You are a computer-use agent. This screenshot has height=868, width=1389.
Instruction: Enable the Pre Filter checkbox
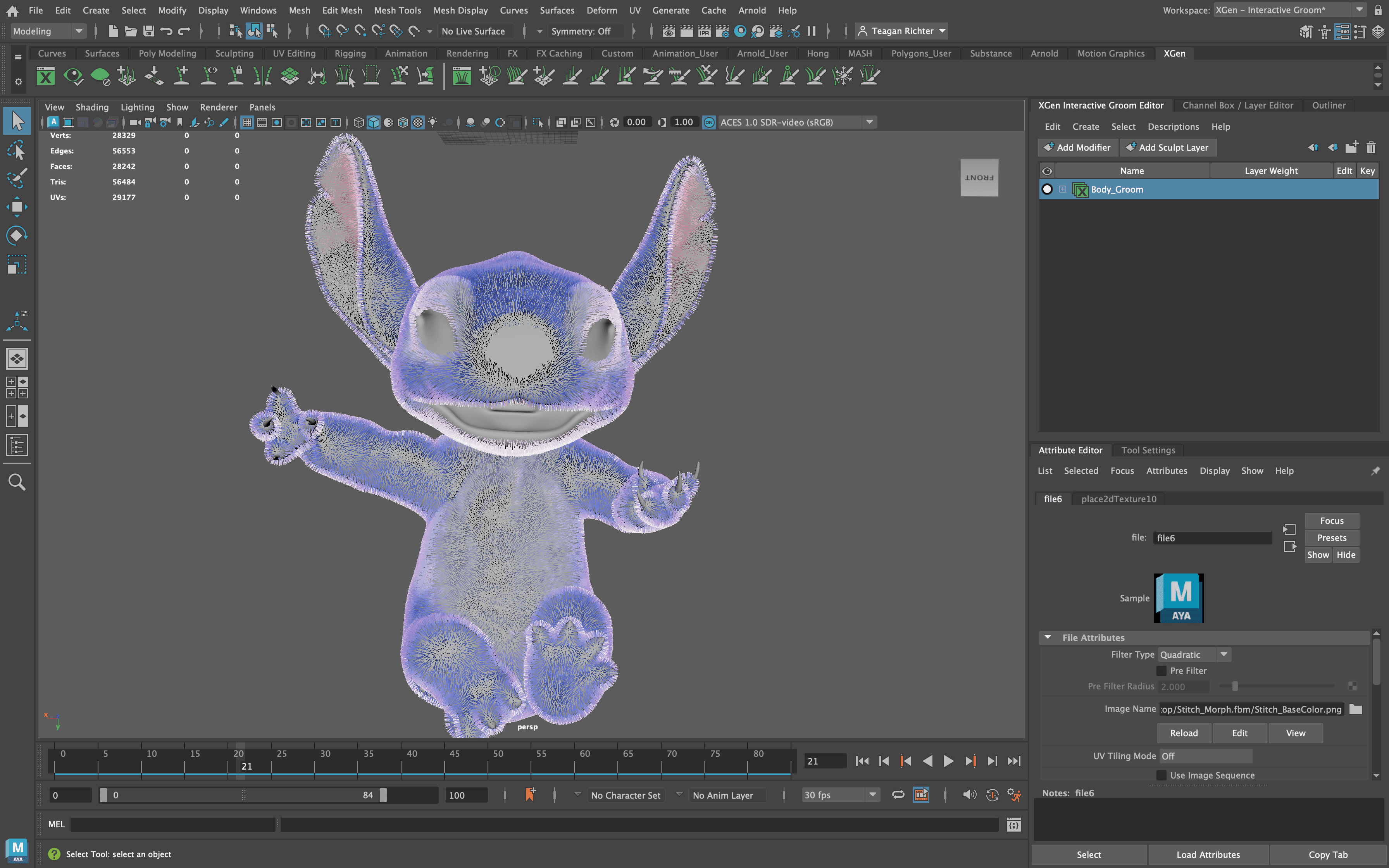(1162, 670)
